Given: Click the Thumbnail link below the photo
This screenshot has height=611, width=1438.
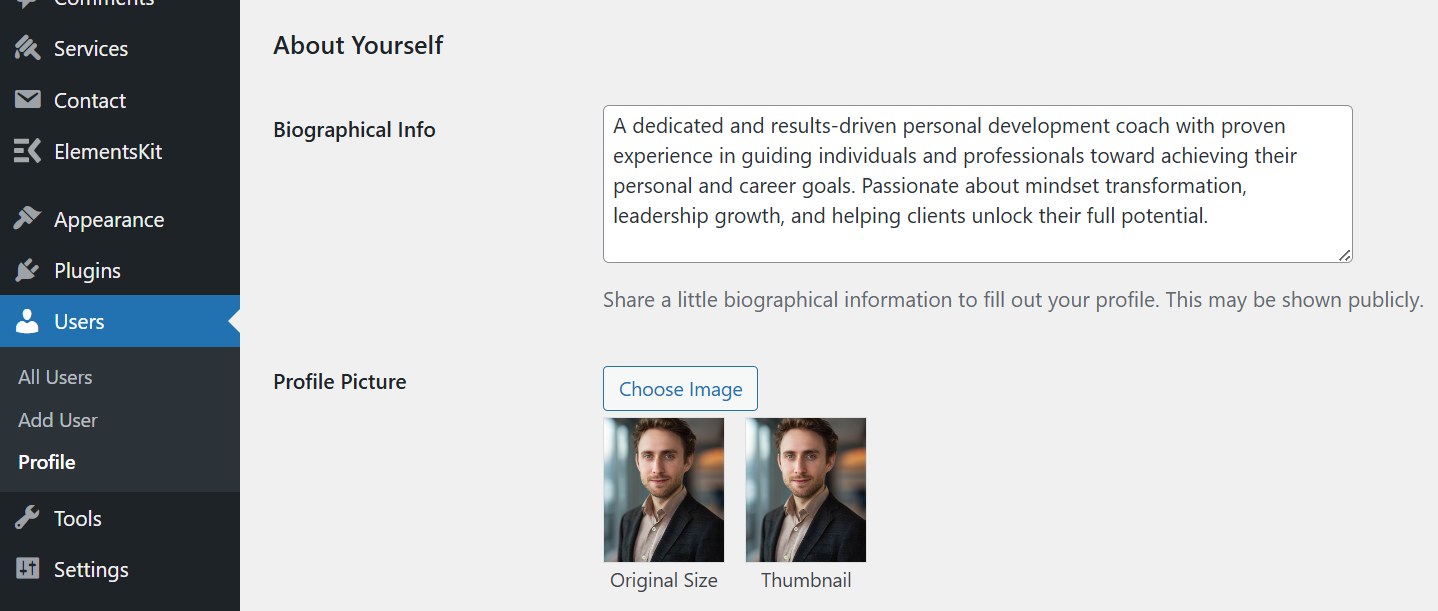Looking at the screenshot, I should tap(805, 580).
